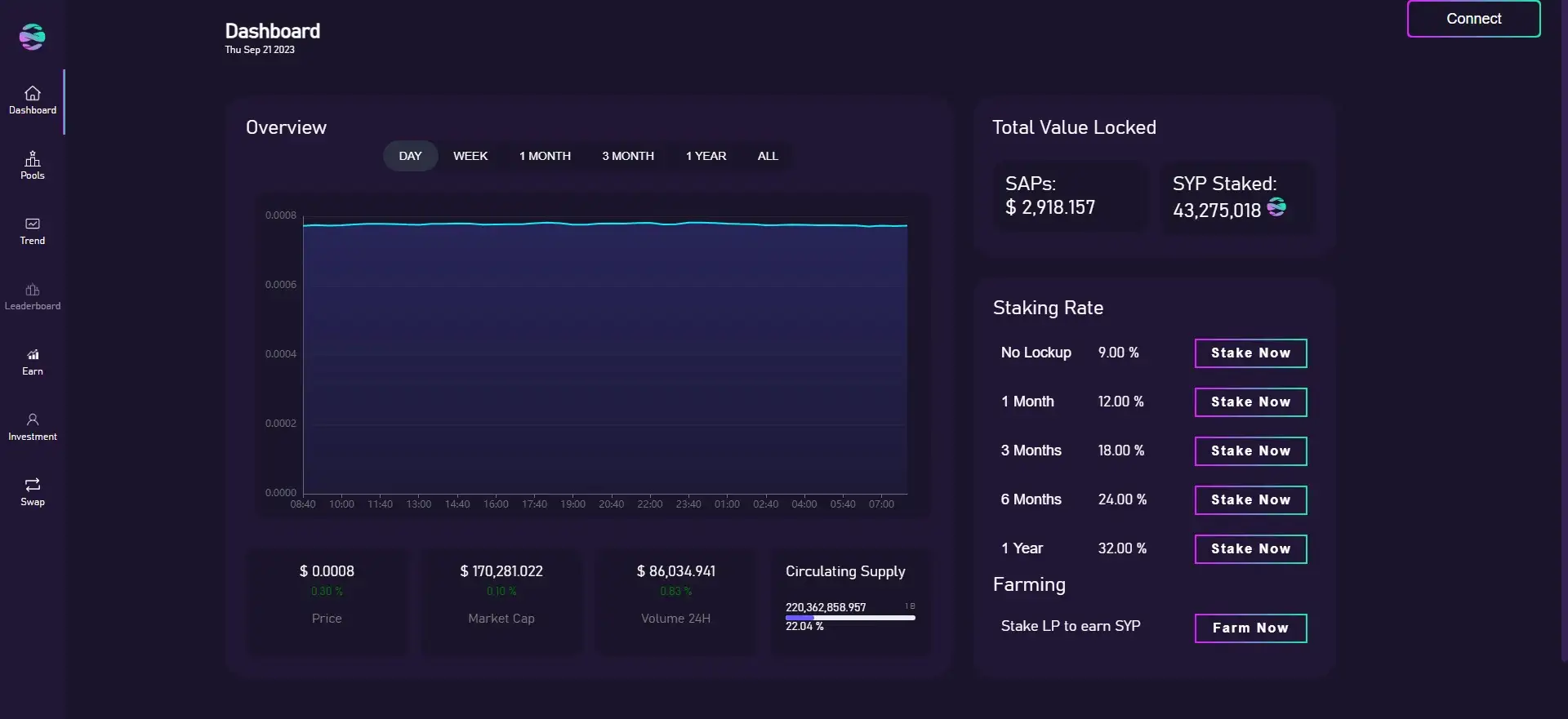This screenshot has width=1568, height=719.
Task: Switch chart range to WEEK
Action: coord(470,156)
